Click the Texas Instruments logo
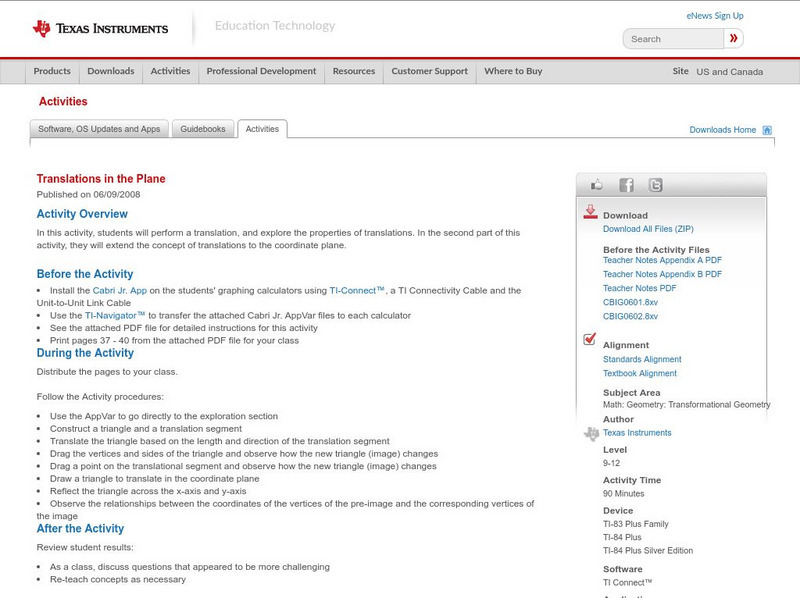 pos(100,29)
